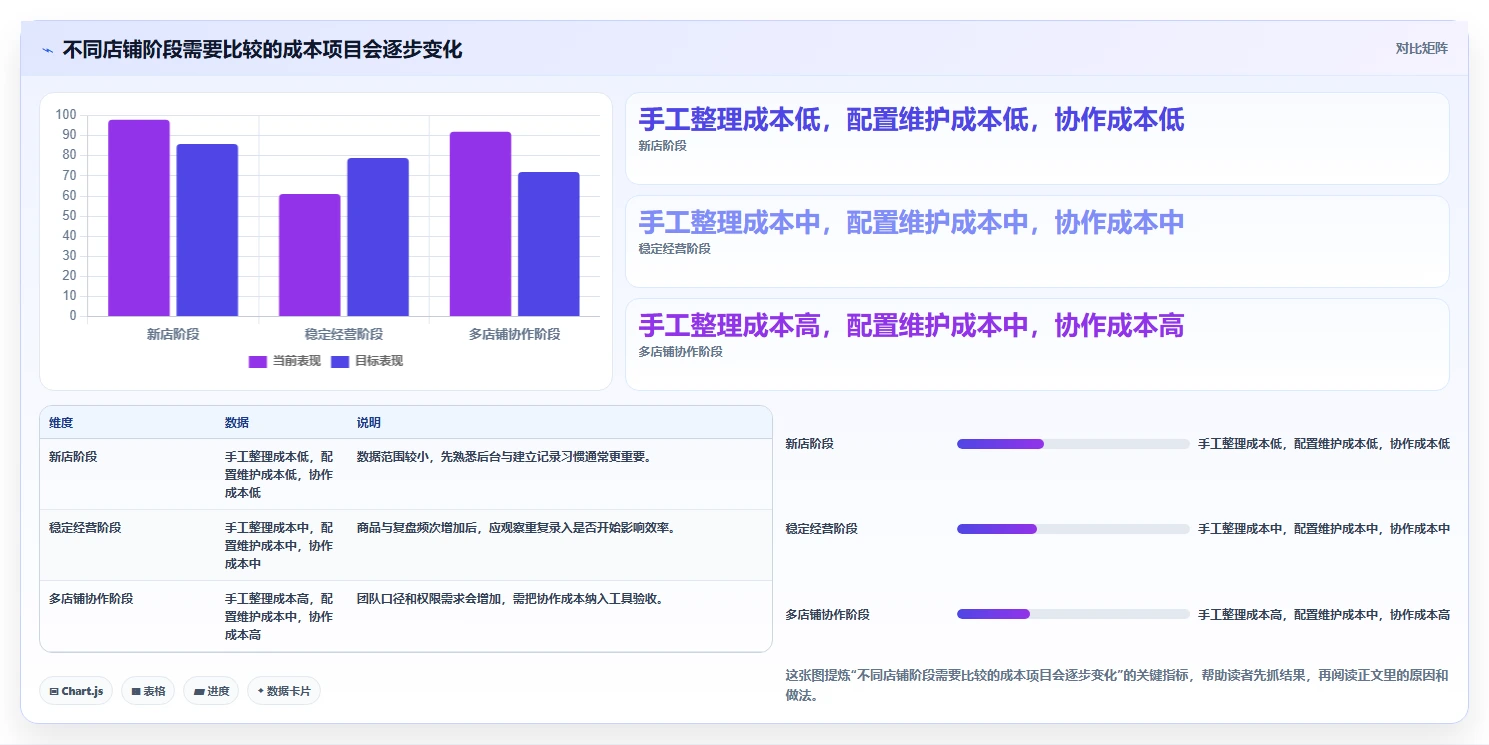Click the 稳定经营阶段 label beside the progress bar
Viewport: 1489px width, 745px height.
[x=822, y=529]
